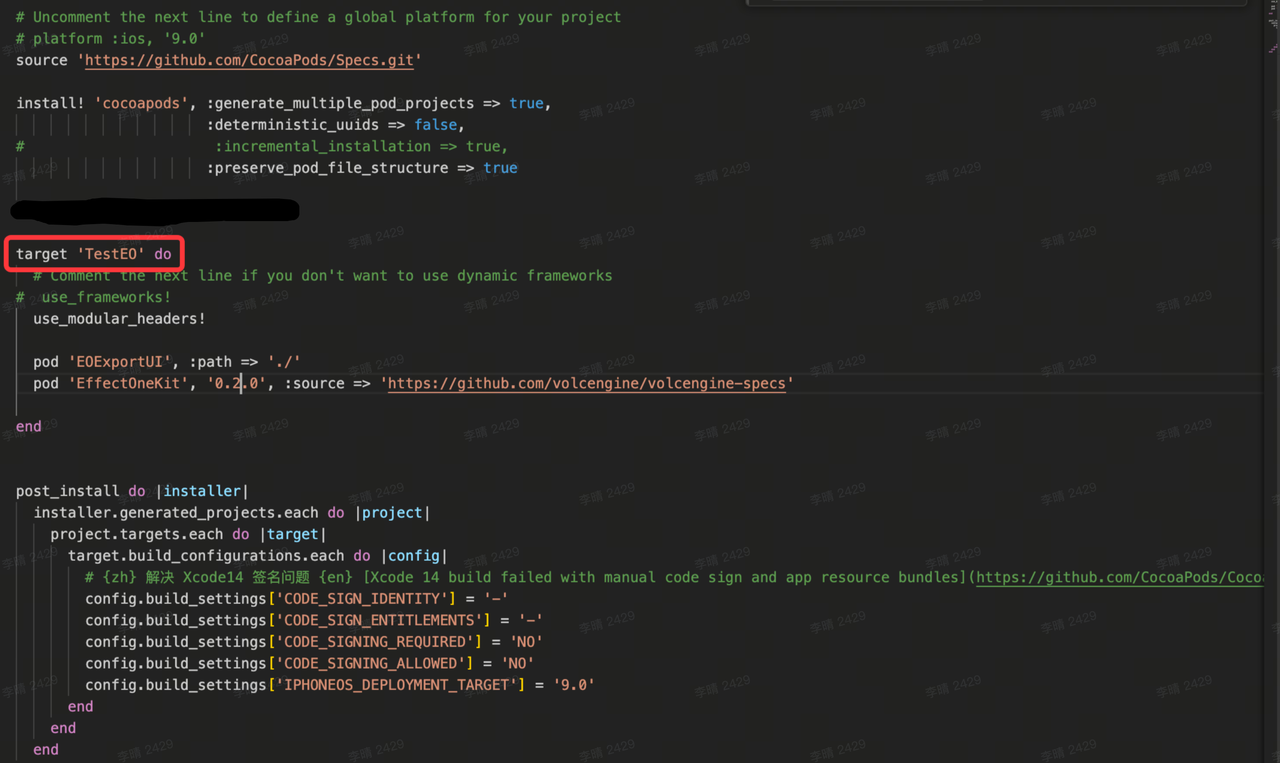Image resolution: width=1280 pixels, height=763 pixels.
Task: Click the 'post_install' keyword
Action: [68, 491]
